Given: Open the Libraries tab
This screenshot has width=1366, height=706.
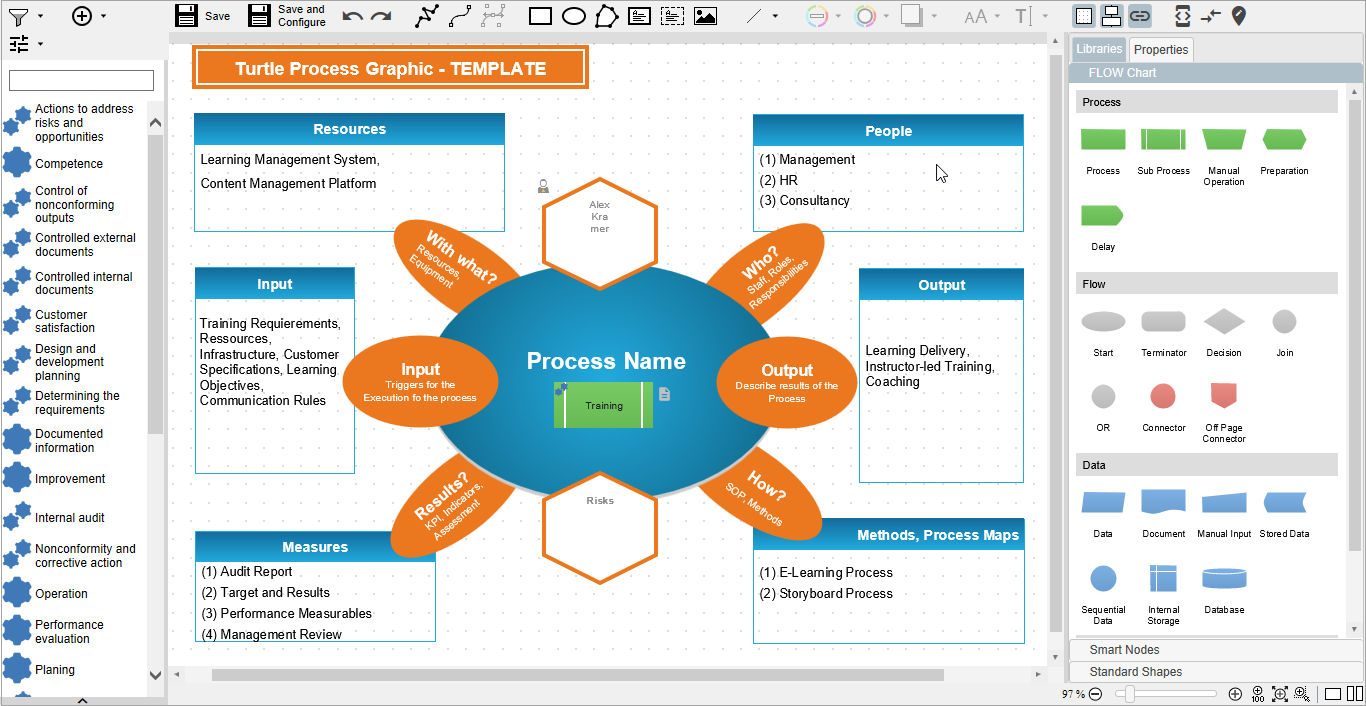Looking at the screenshot, I should click(1098, 49).
